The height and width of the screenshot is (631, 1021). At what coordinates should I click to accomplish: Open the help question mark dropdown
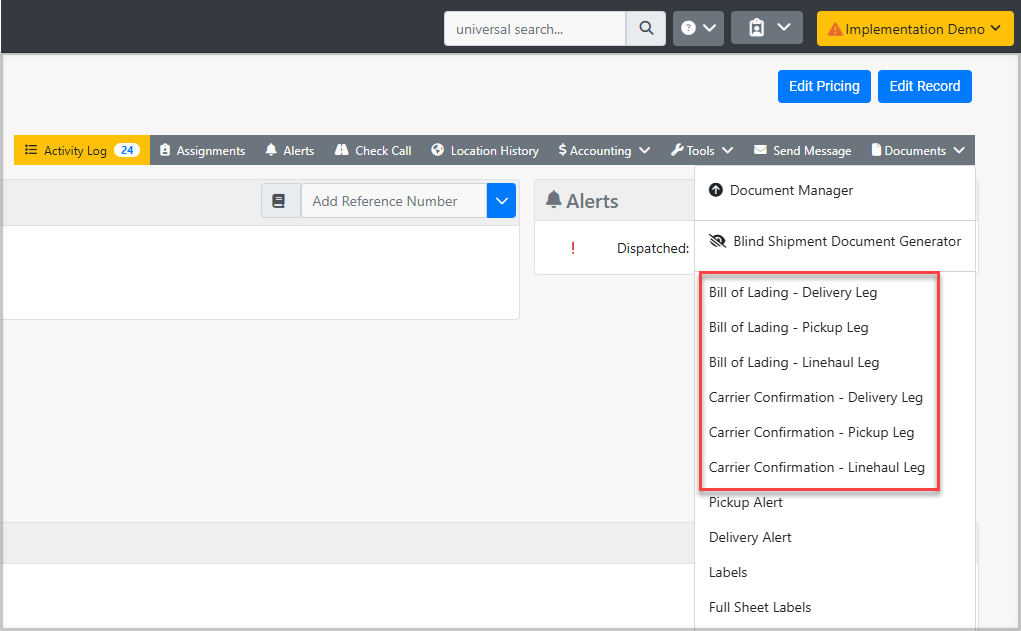698,29
